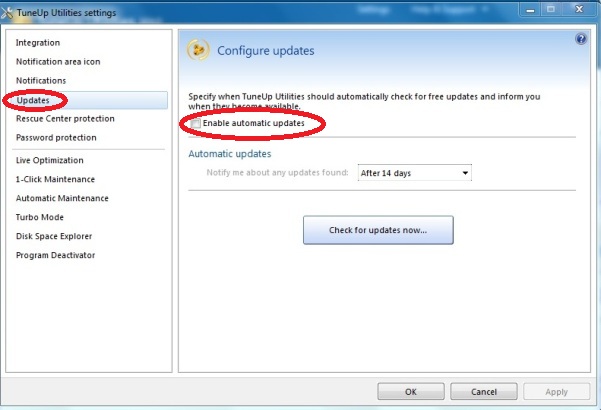This screenshot has height=410, width=601.
Task: Click the TuneUp wrench icon in title bar
Action: (7, 13)
